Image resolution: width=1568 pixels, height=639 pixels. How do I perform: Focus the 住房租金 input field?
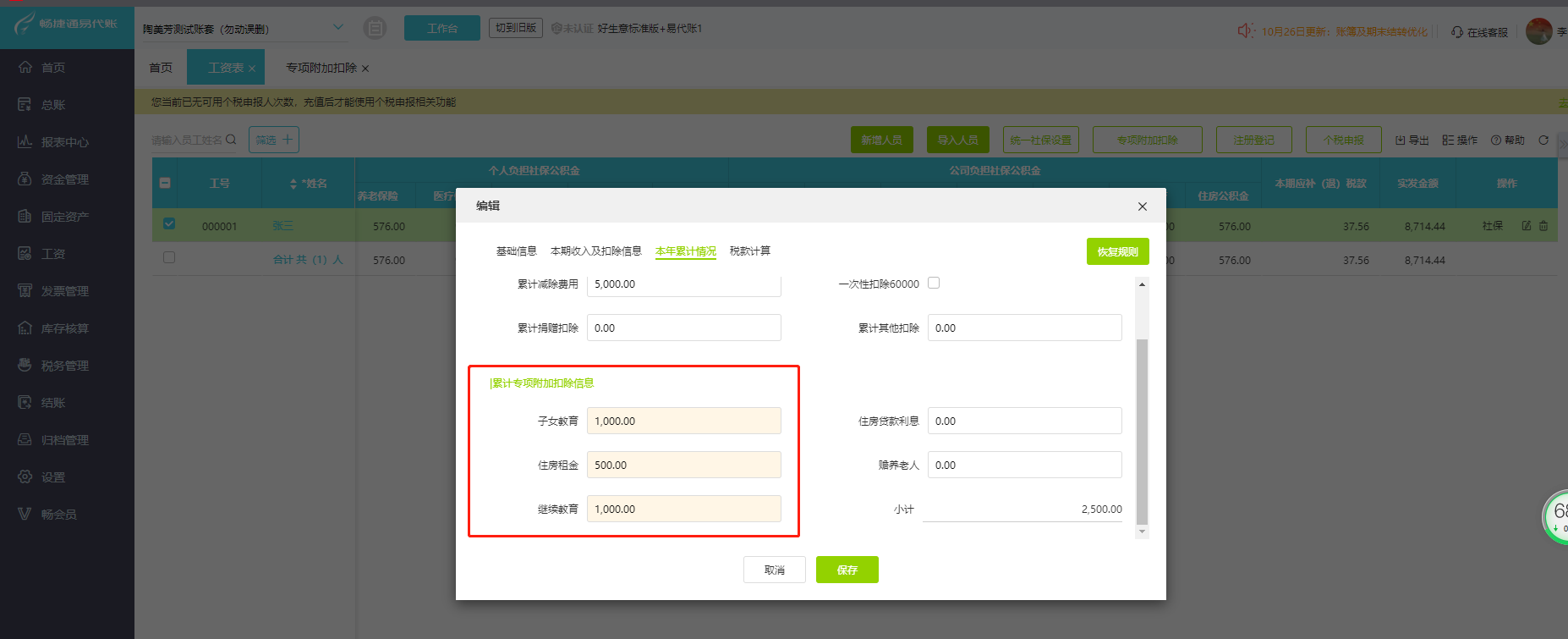[x=684, y=465]
